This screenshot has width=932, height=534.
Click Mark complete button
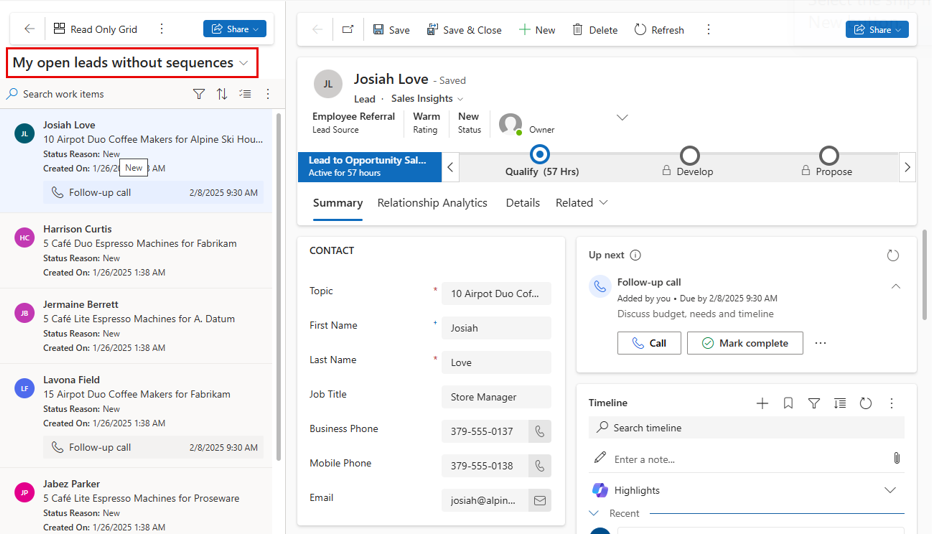click(x=745, y=343)
